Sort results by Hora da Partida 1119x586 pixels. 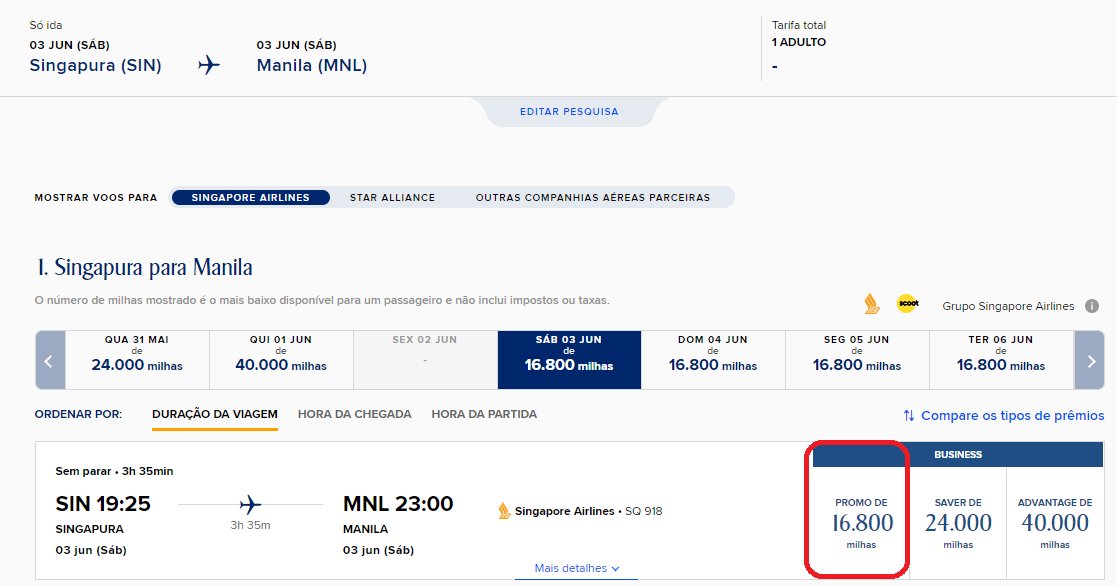pos(484,414)
